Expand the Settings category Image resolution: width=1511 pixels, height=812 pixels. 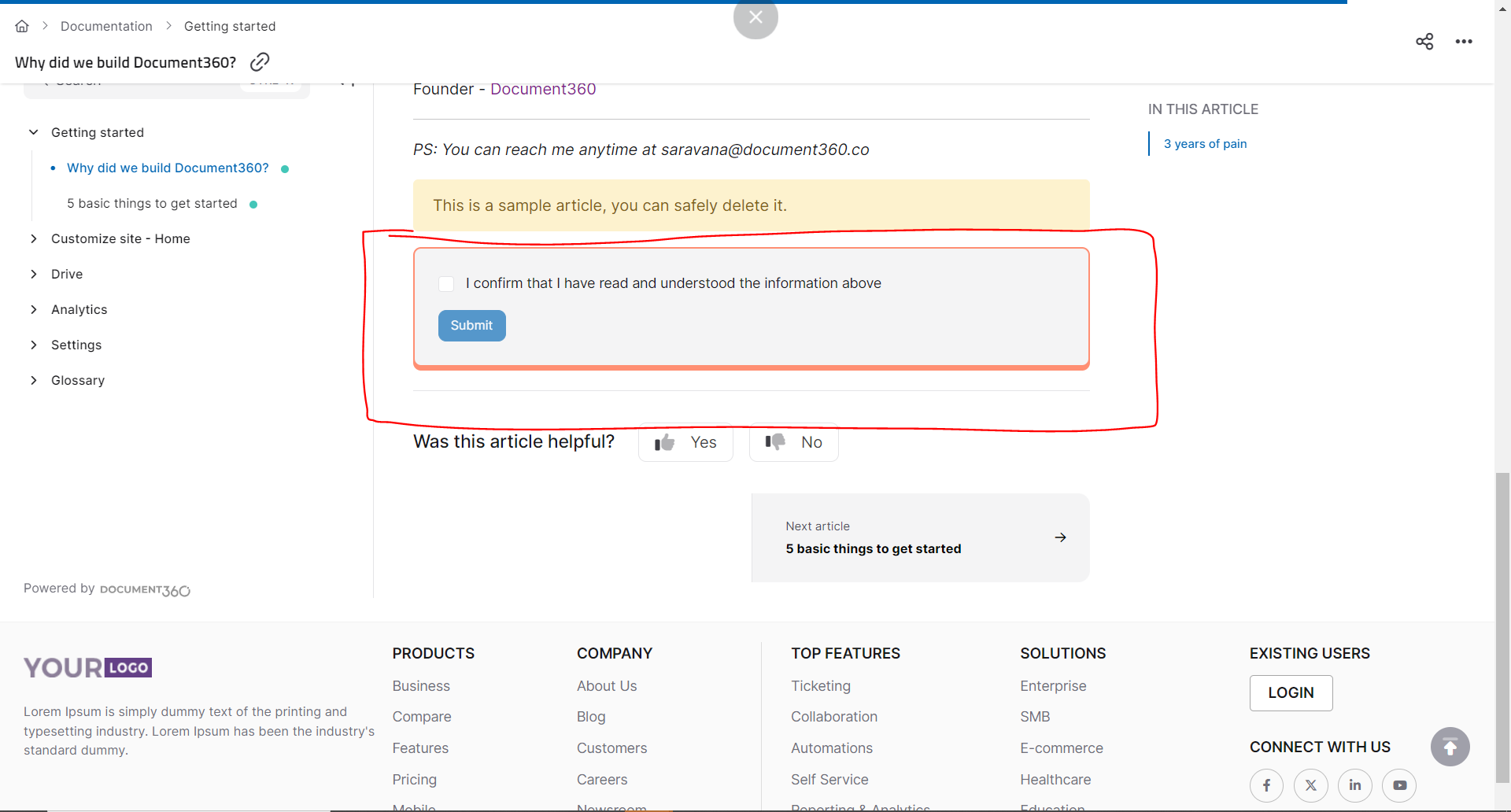pos(33,345)
